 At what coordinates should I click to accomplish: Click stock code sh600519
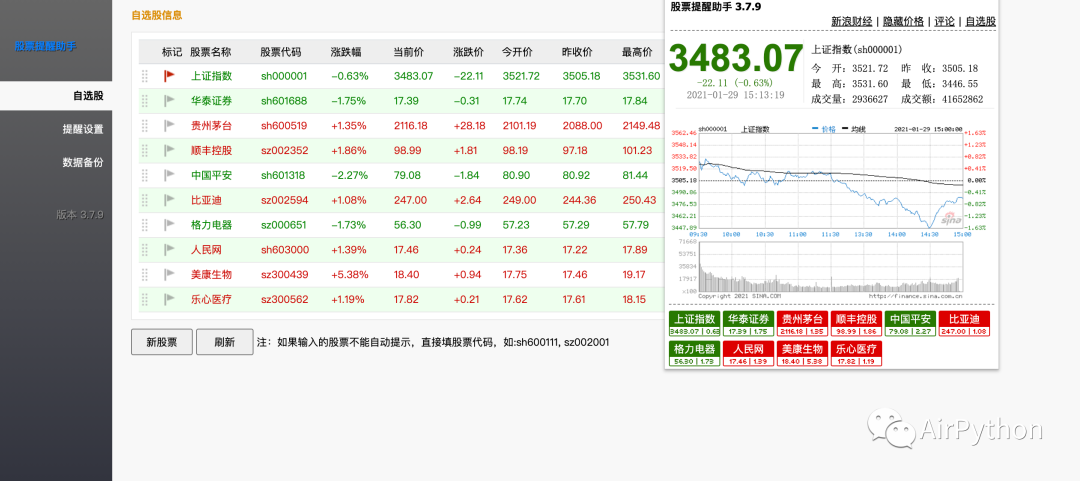[284, 125]
